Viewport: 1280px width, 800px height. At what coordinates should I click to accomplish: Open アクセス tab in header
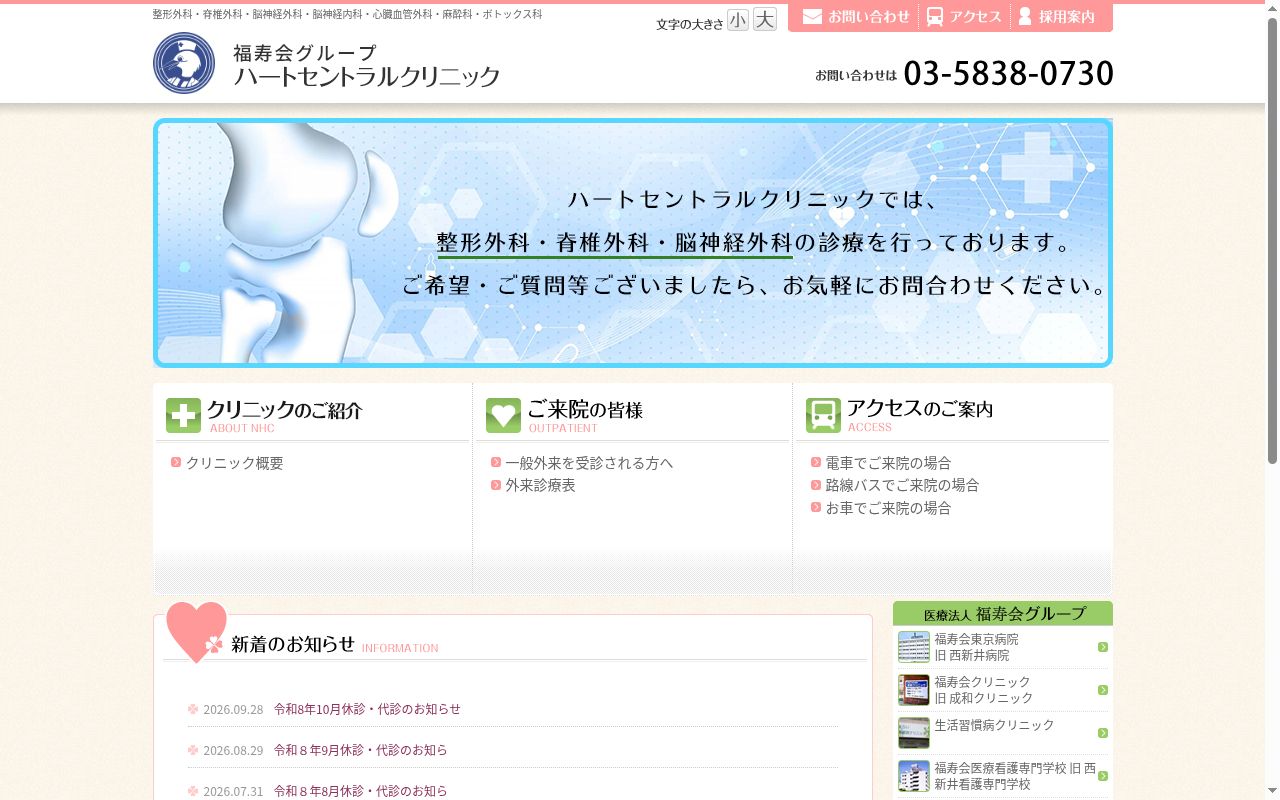click(964, 17)
